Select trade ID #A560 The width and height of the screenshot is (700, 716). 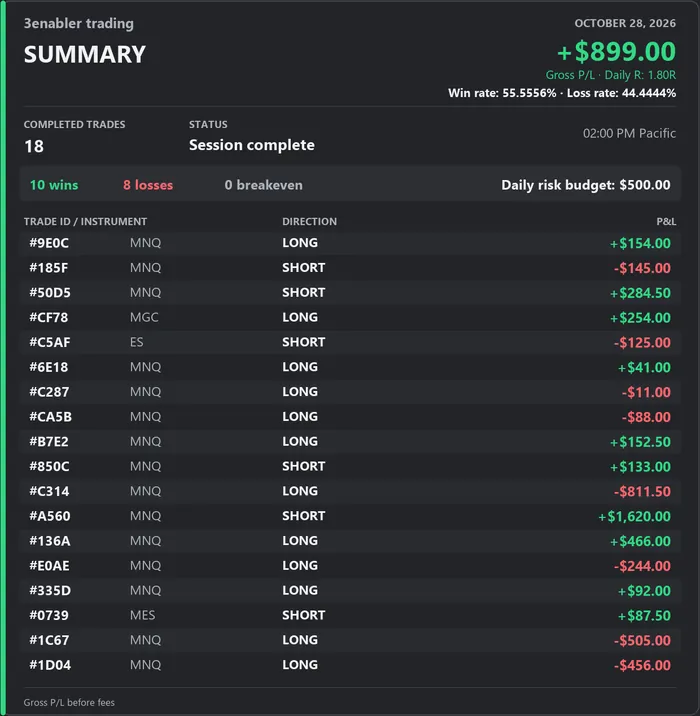coord(50,516)
